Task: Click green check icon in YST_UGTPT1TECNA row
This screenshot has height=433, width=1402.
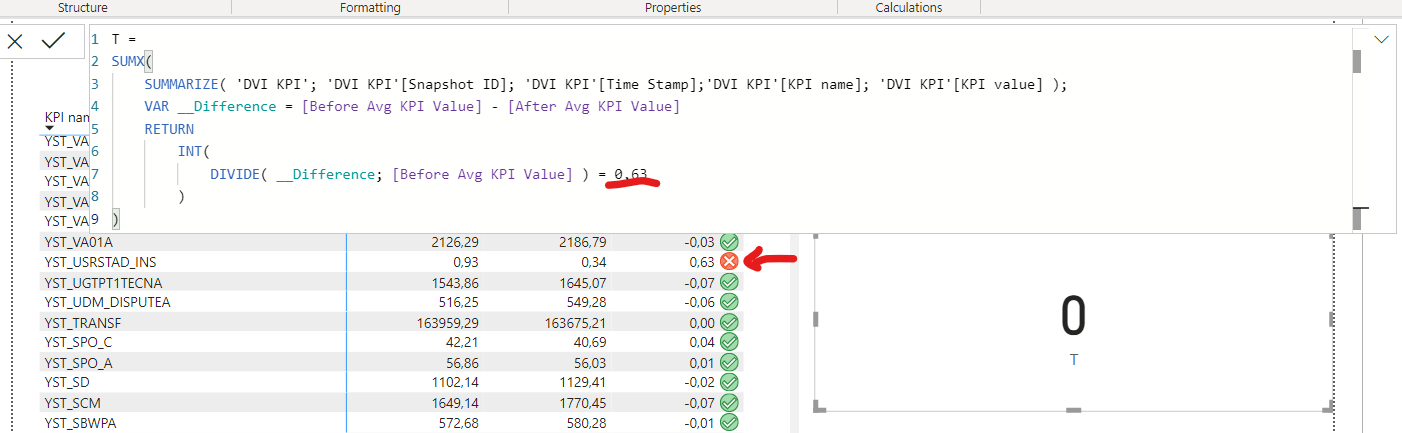Action: click(729, 282)
